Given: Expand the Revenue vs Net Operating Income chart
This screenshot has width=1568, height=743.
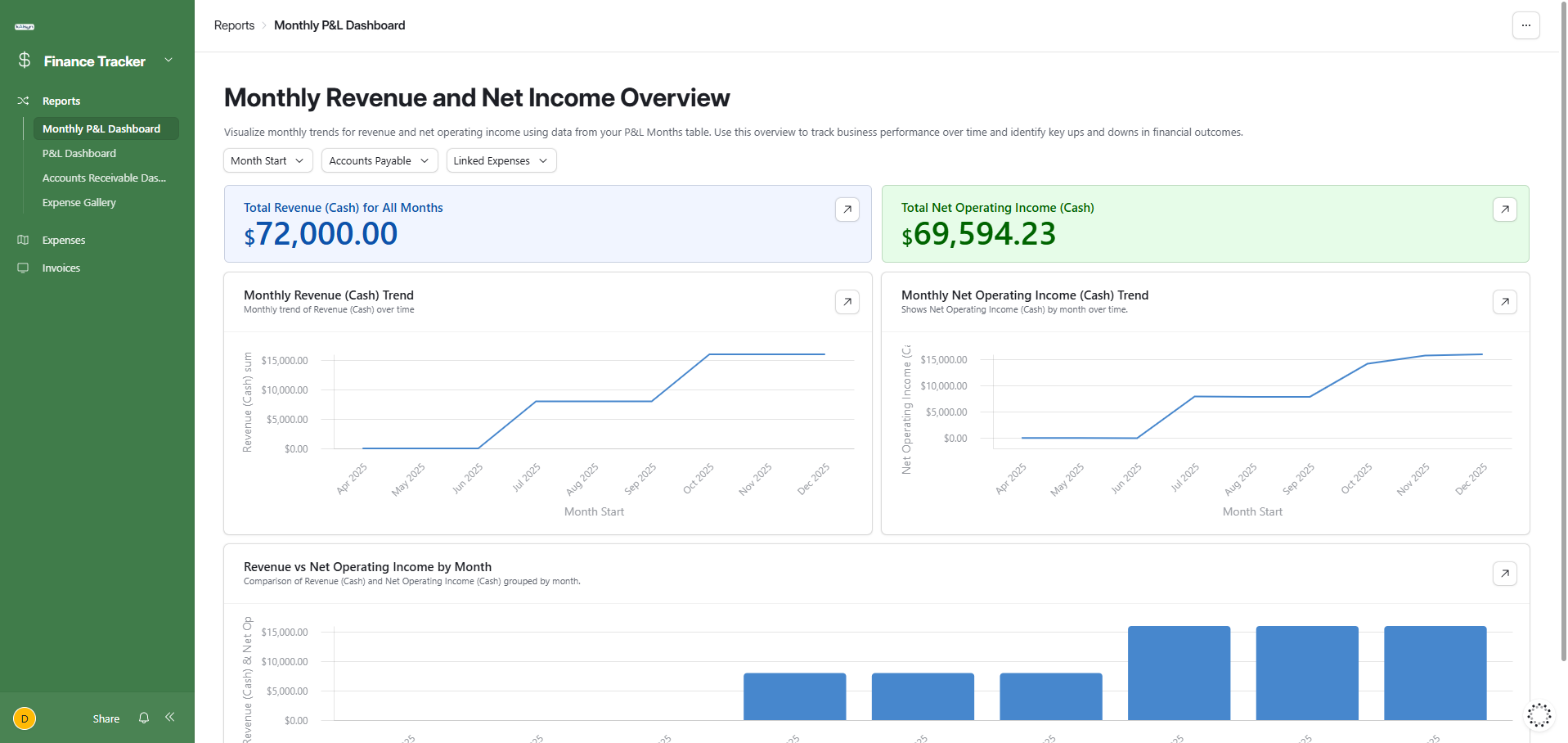Looking at the screenshot, I should 1504,574.
